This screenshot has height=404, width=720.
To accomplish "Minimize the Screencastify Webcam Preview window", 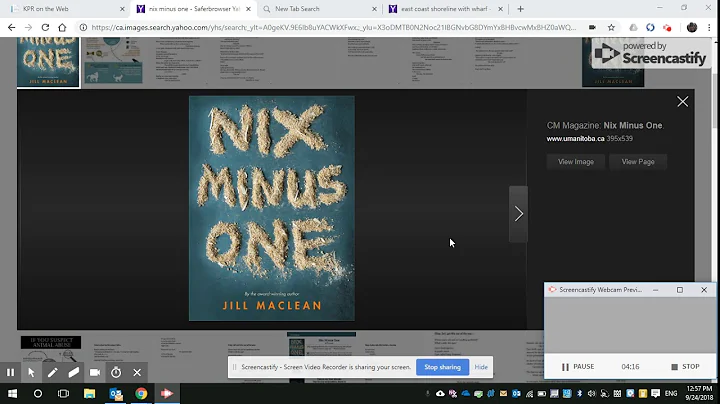I will (655, 290).
